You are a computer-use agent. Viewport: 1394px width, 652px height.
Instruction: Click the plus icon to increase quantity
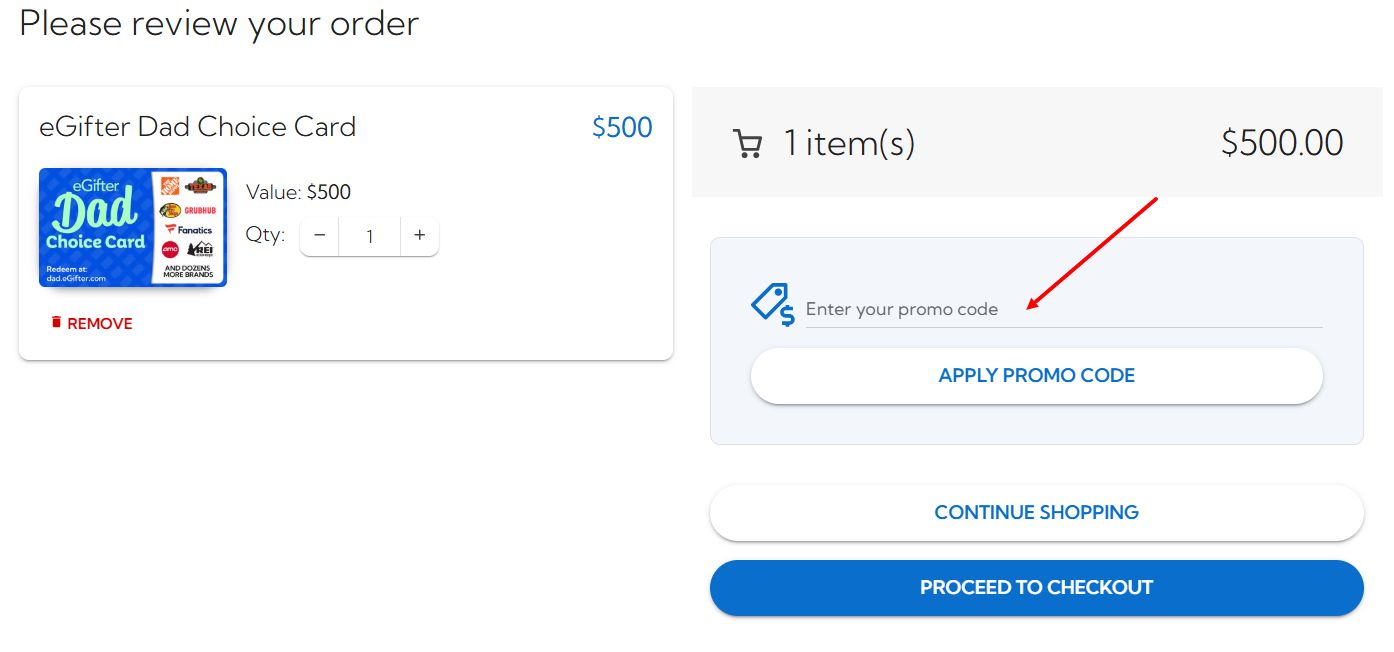419,236
